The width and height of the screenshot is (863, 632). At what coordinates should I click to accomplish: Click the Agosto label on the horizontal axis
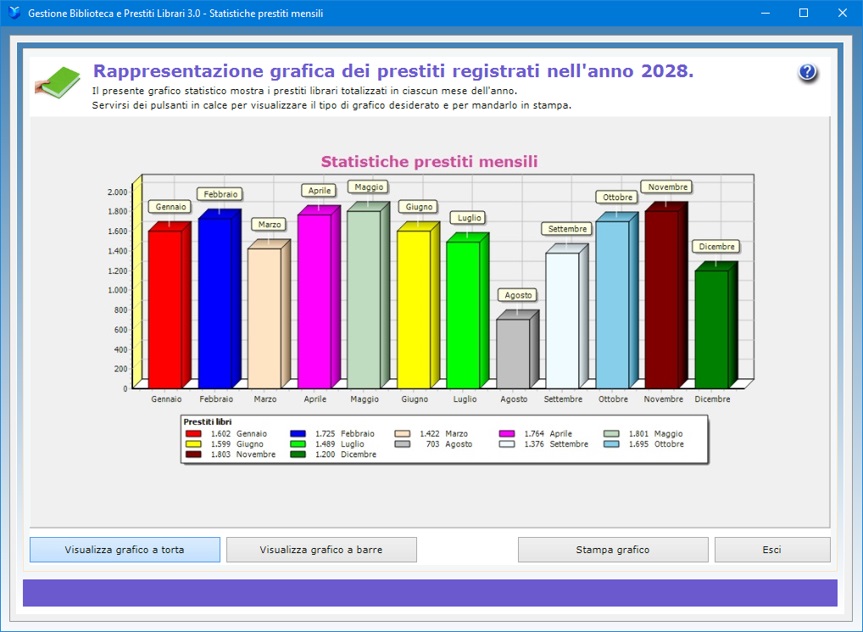(514, 399)
